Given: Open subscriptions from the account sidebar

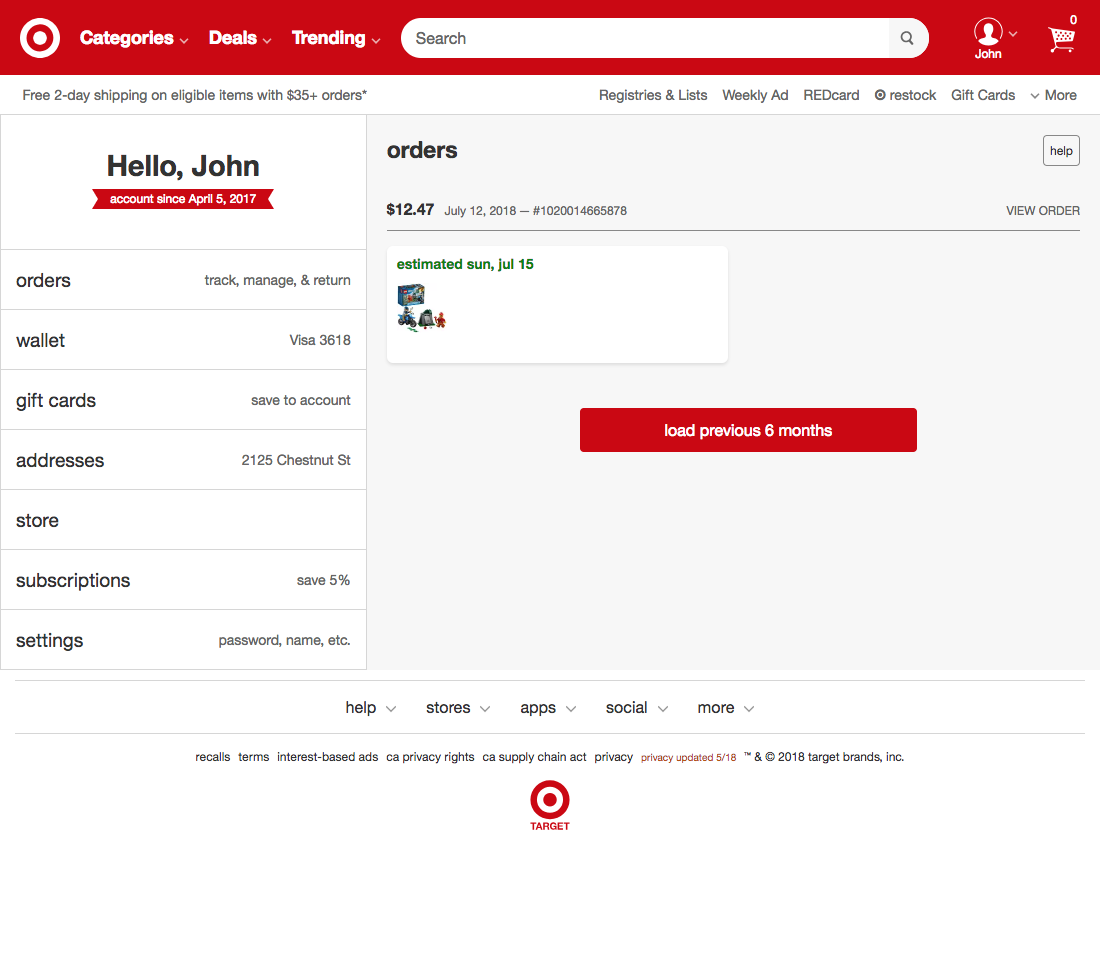Looking at the screenshot, I should point(73,580).
